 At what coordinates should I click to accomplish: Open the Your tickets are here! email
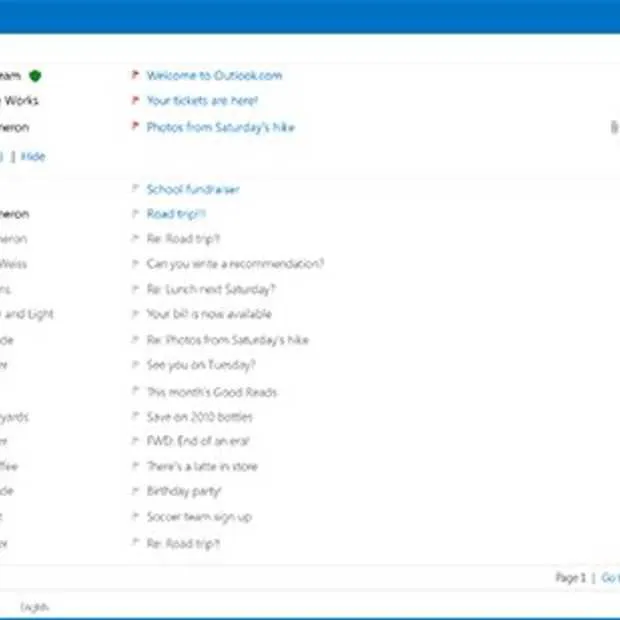[x=202, y=101]
